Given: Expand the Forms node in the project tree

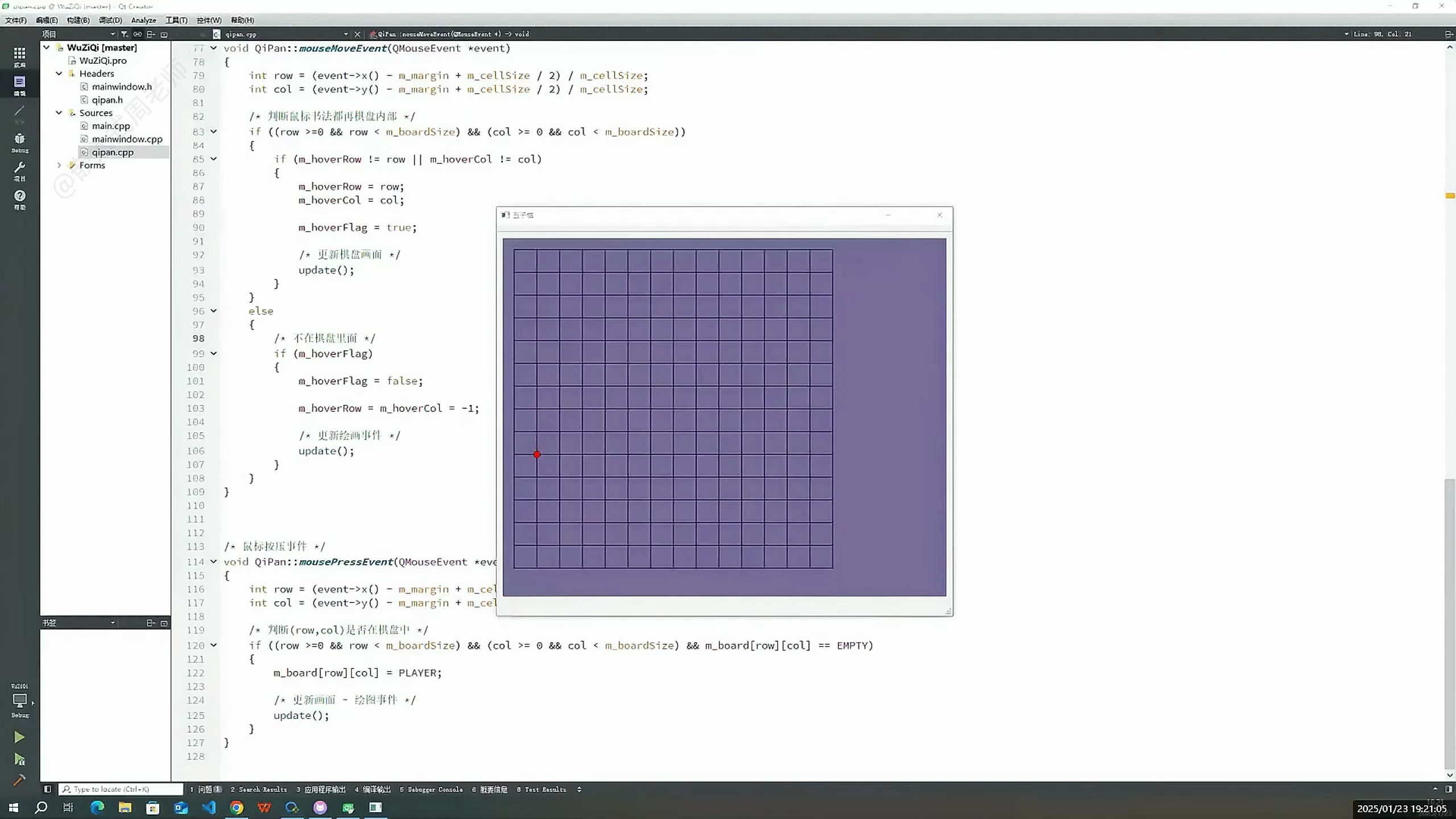Looking at the screenshot, I should tap(59, 165).
